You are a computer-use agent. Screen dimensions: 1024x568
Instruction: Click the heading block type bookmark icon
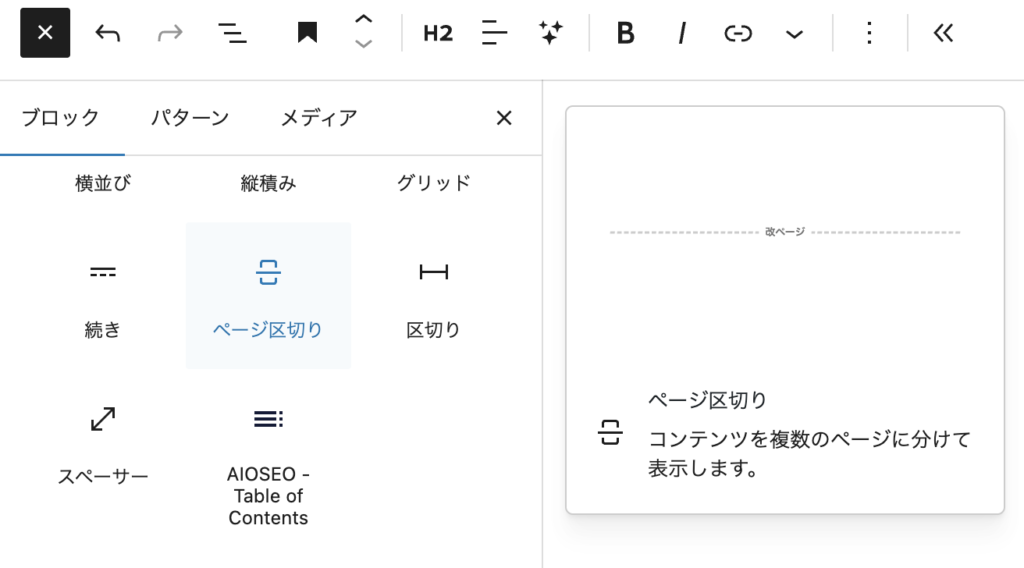[x=307, y=33]
